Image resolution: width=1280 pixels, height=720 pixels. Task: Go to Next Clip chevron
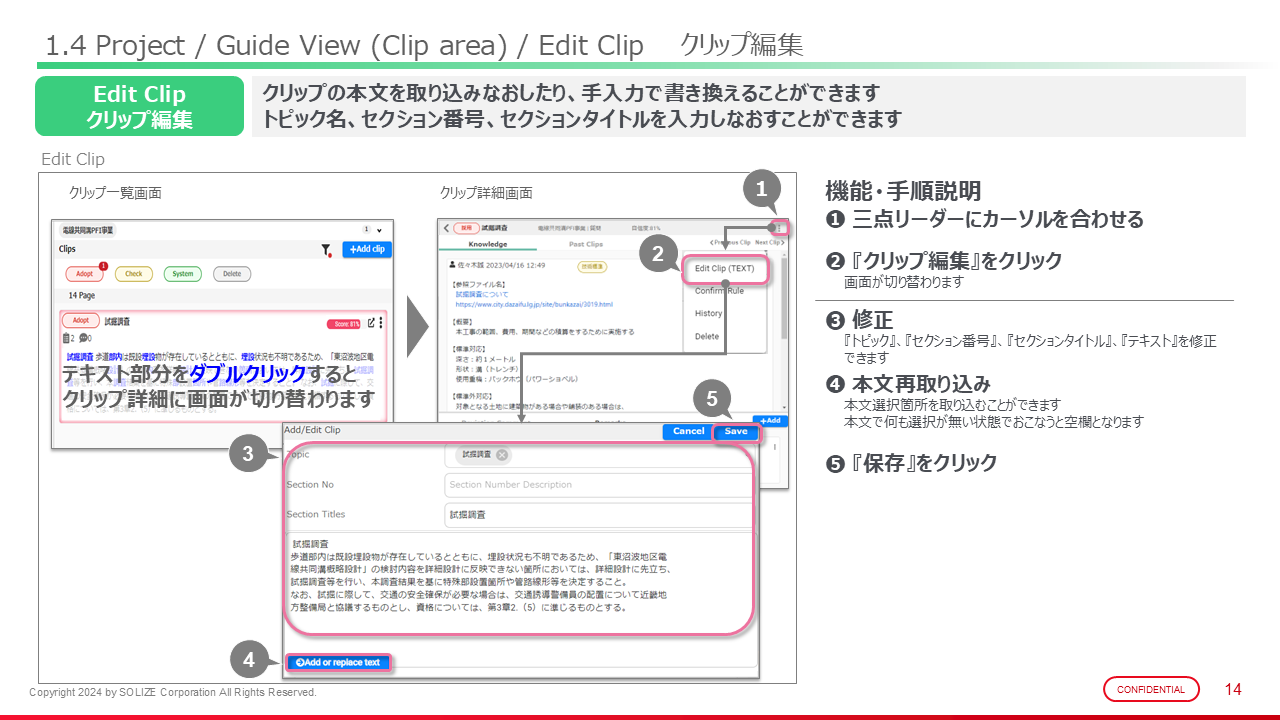(768, 243)
